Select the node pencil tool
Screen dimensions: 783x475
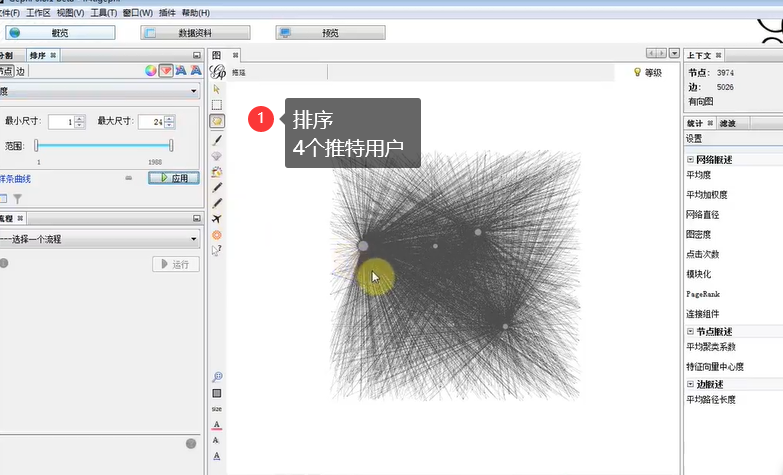[217, 187]
